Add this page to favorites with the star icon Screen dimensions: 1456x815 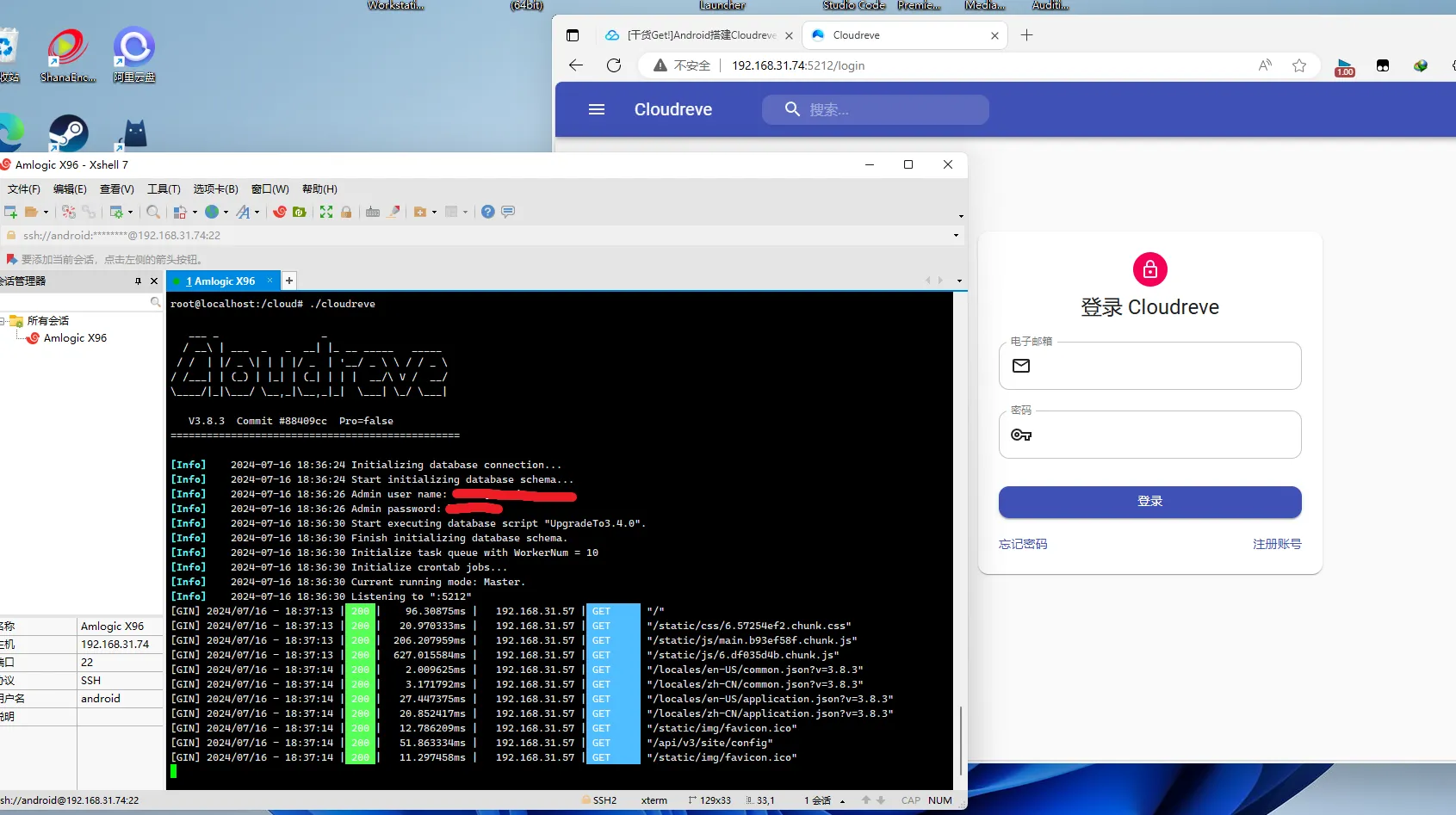pos(1299,65)
